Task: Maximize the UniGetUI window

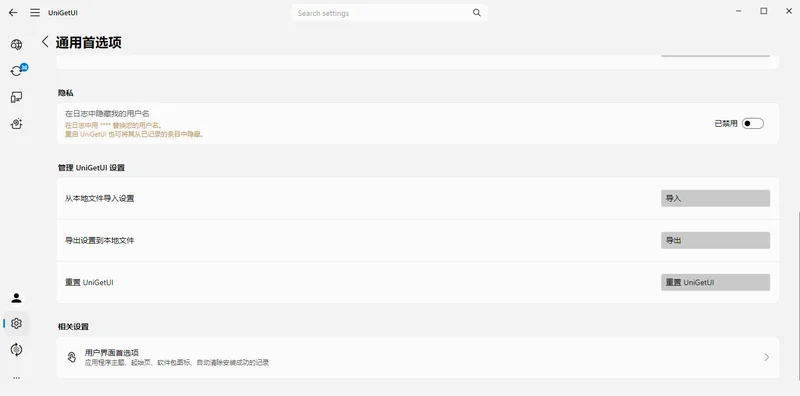Action: coord(764,11)
